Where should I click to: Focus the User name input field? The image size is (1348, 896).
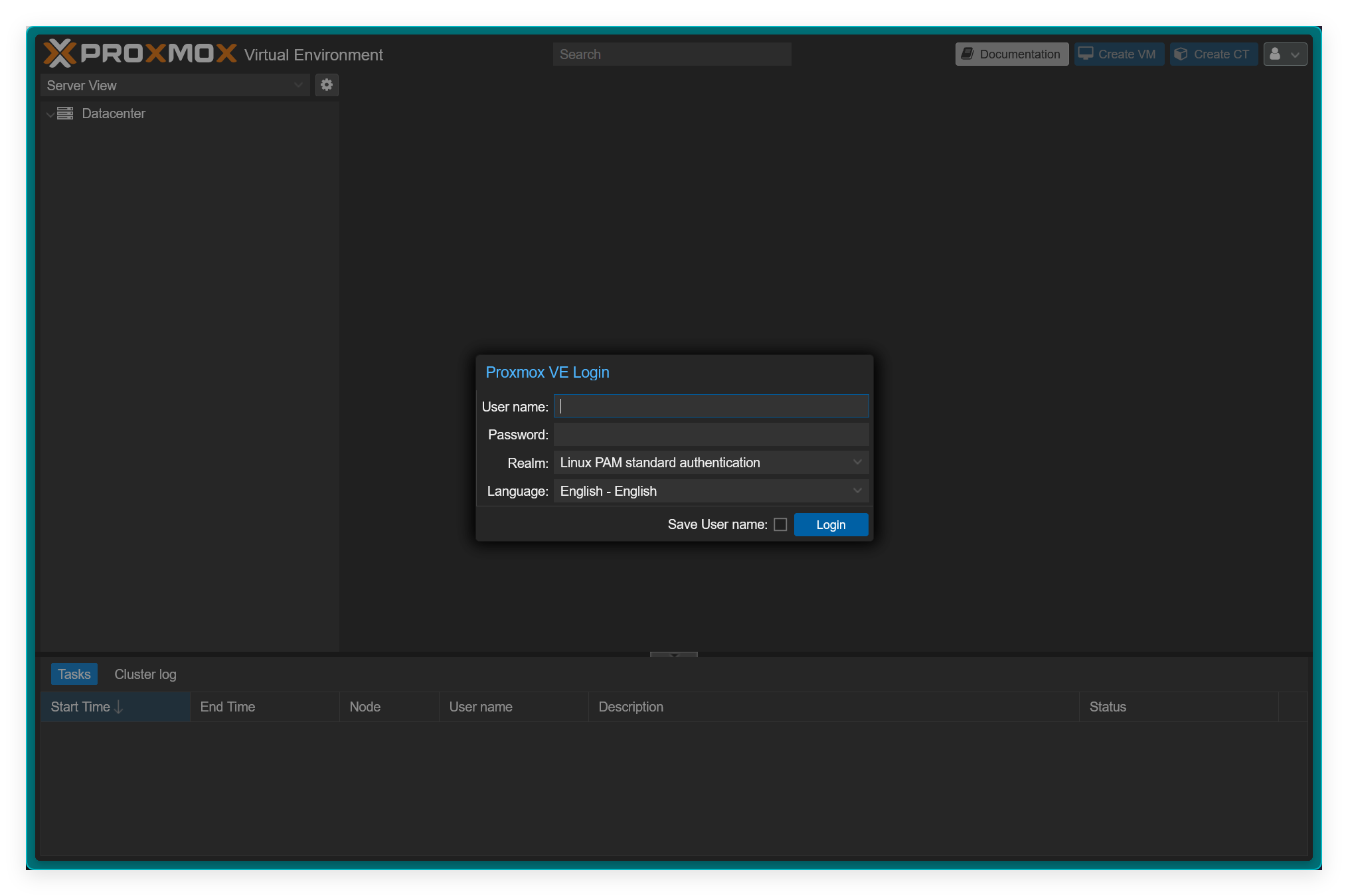(711, 406)
